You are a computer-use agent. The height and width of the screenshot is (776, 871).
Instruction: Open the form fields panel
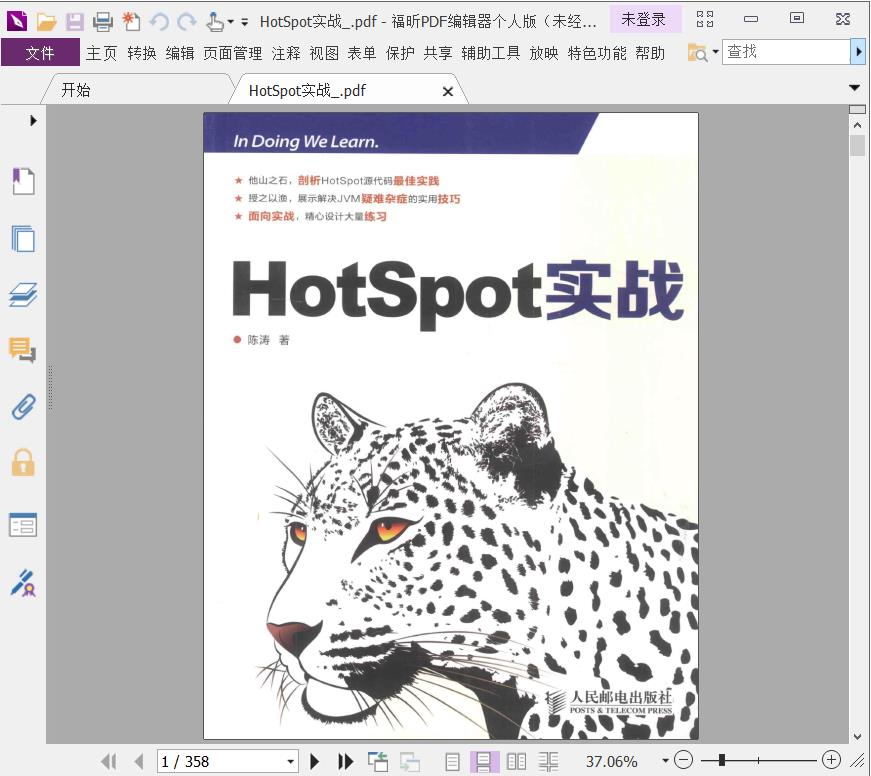point(23,525)
